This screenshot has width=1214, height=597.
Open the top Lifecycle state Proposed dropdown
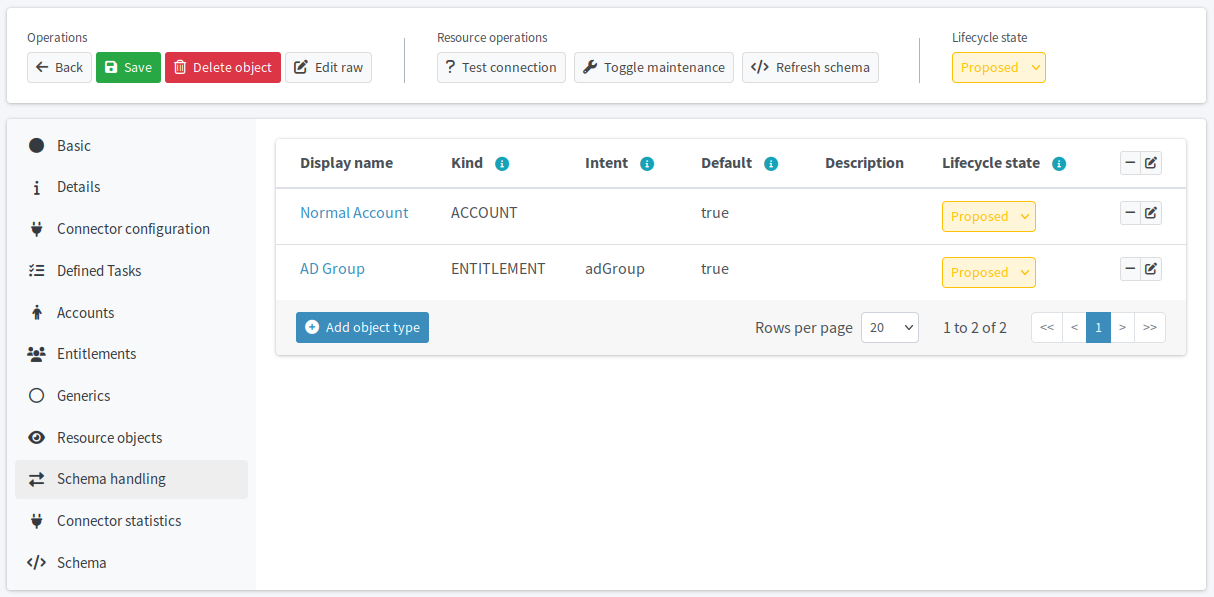pos(998,67)
